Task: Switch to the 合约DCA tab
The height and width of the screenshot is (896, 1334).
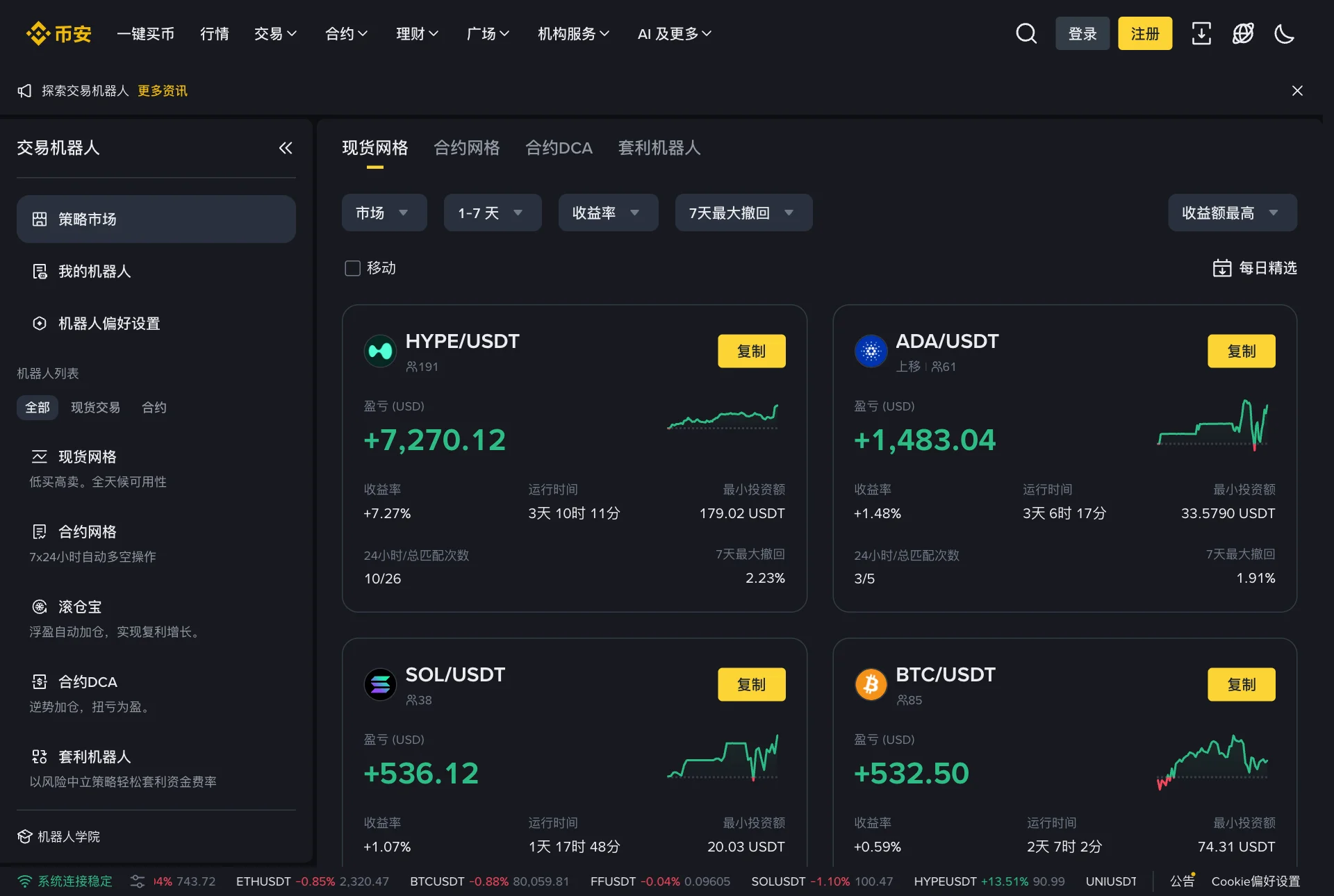Action: point(559,148)
